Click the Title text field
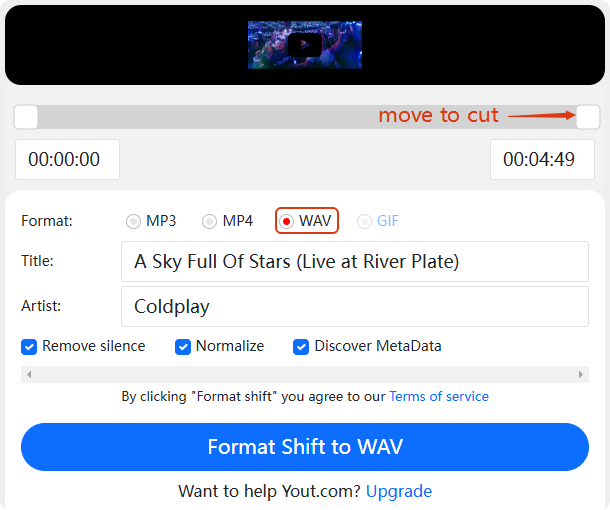The width and height of the screenshot is (610, 510). [x=354, y=262]
